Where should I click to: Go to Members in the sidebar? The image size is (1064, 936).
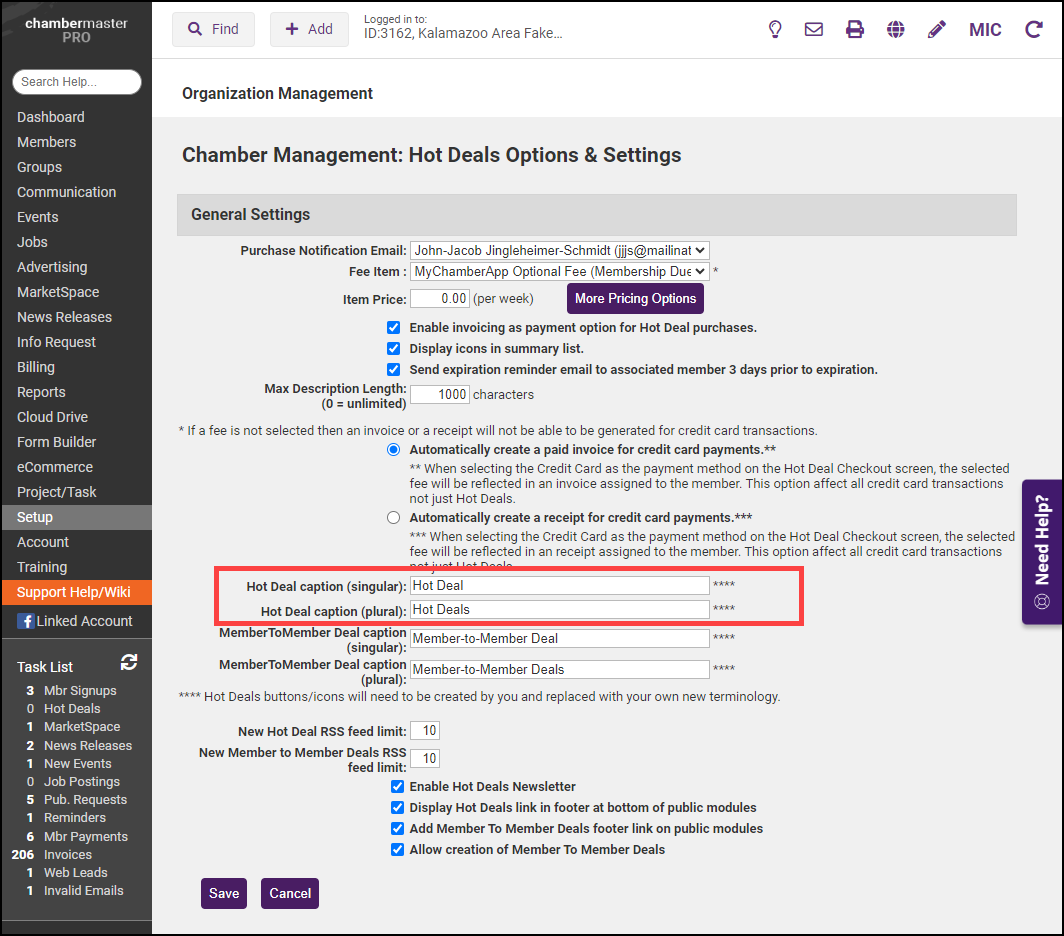click(x=46, y=142)
